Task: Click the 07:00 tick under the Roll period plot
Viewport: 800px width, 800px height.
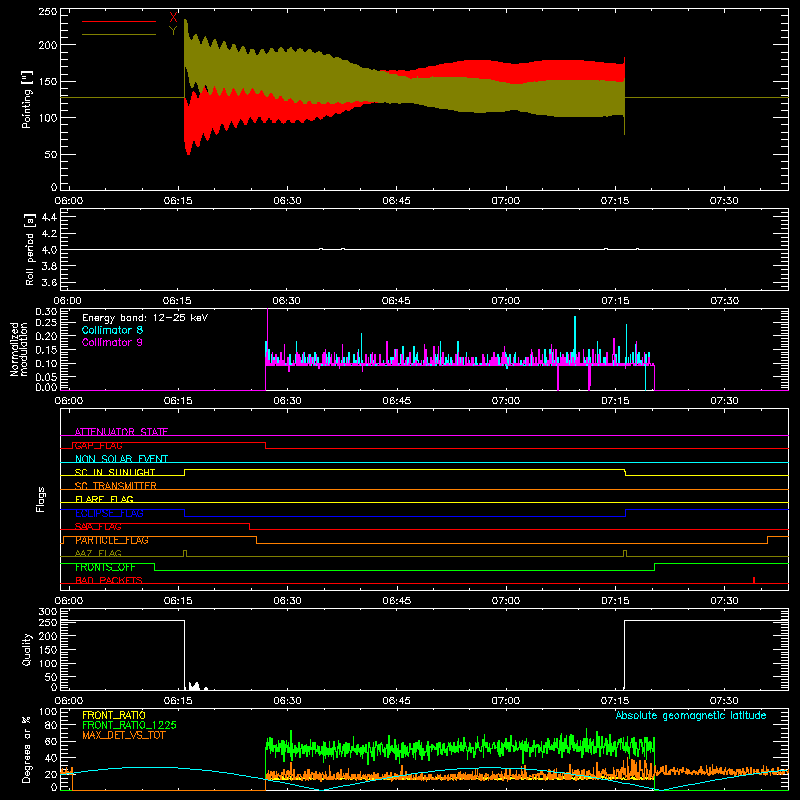Action: (x=506, y=301)
